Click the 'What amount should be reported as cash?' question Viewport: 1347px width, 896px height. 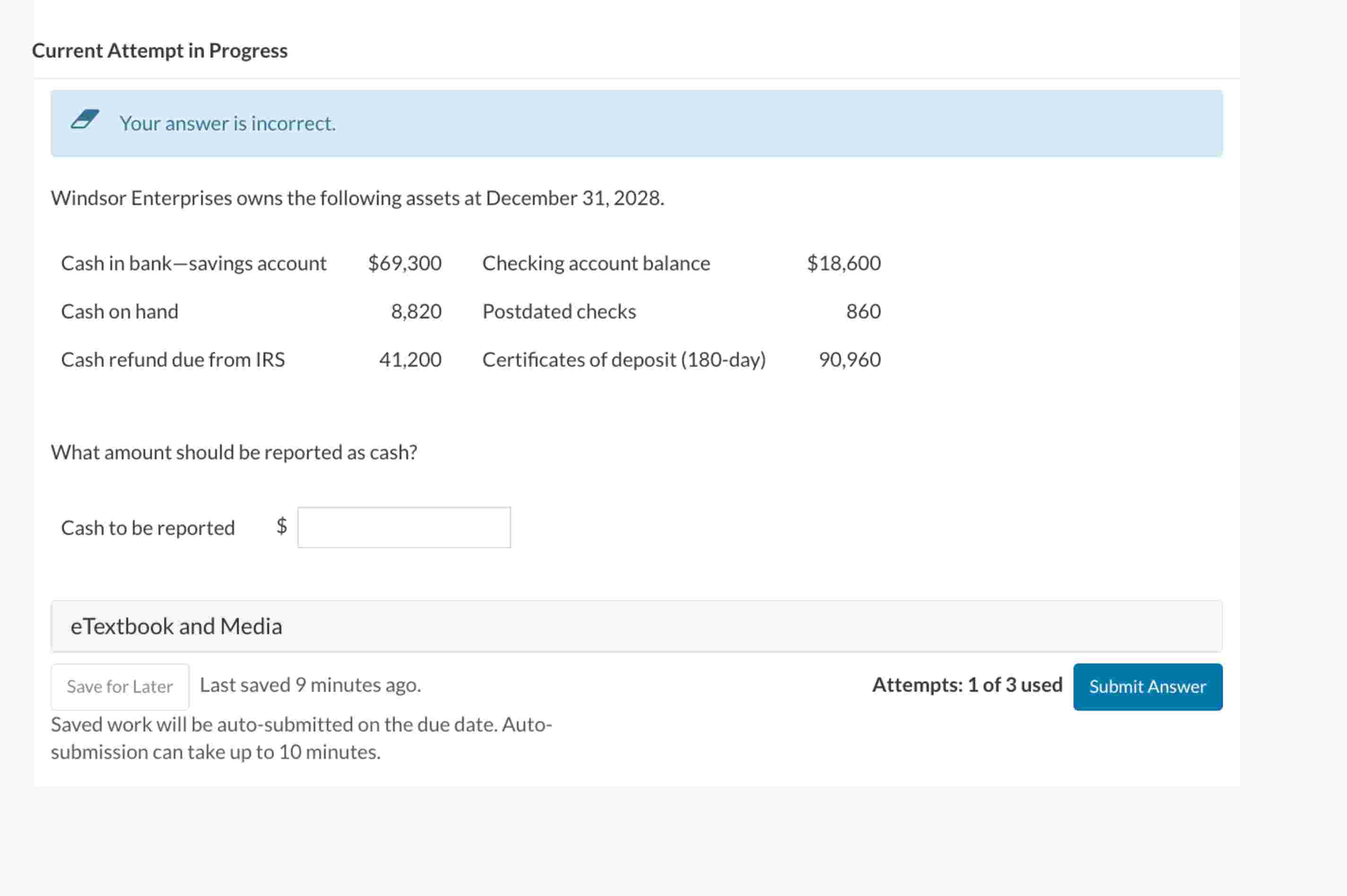[234, 452]
